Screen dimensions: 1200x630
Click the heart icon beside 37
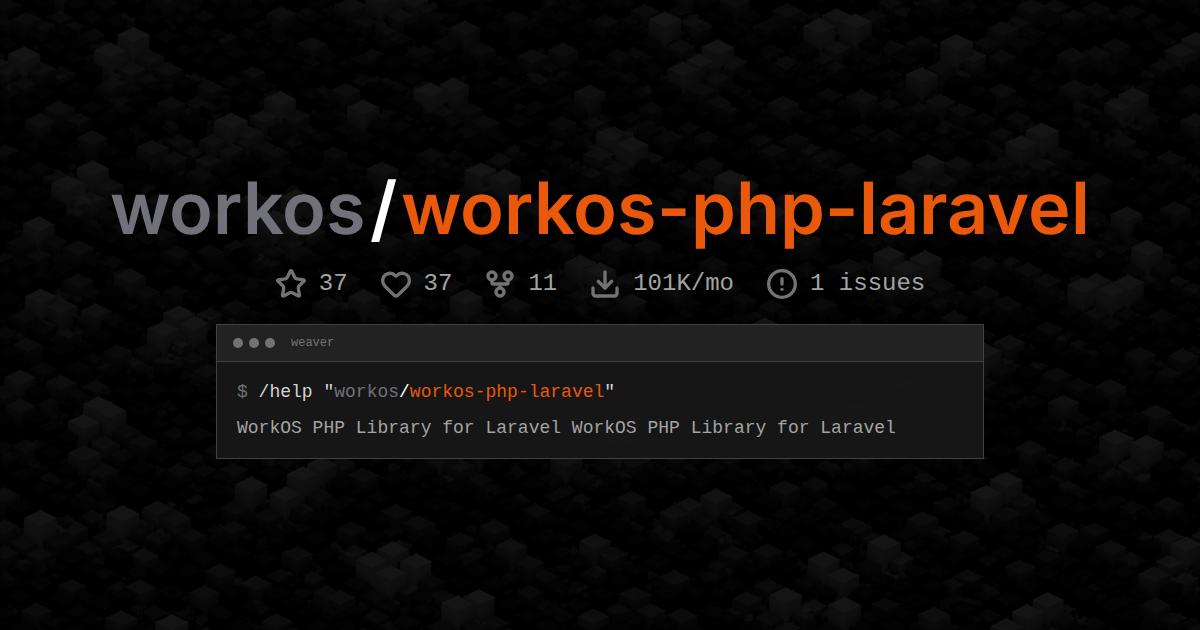tap(396, 284)
